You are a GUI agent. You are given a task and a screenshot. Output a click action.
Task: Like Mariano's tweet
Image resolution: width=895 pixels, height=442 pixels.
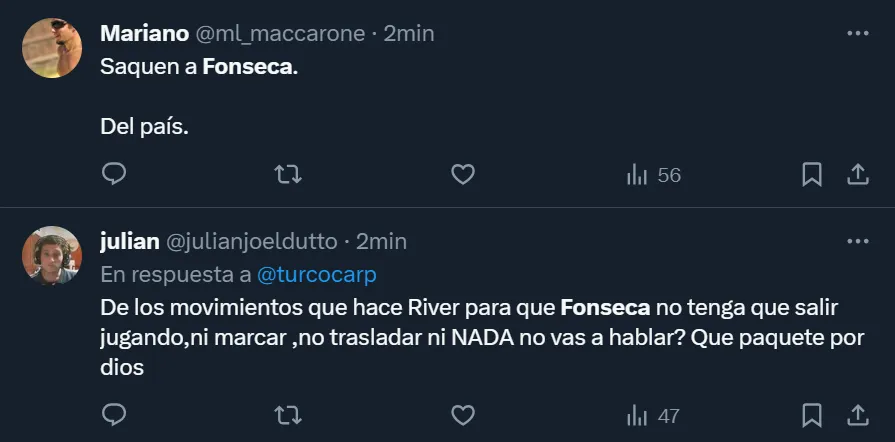pyautogui.click(x=462, y=175)
